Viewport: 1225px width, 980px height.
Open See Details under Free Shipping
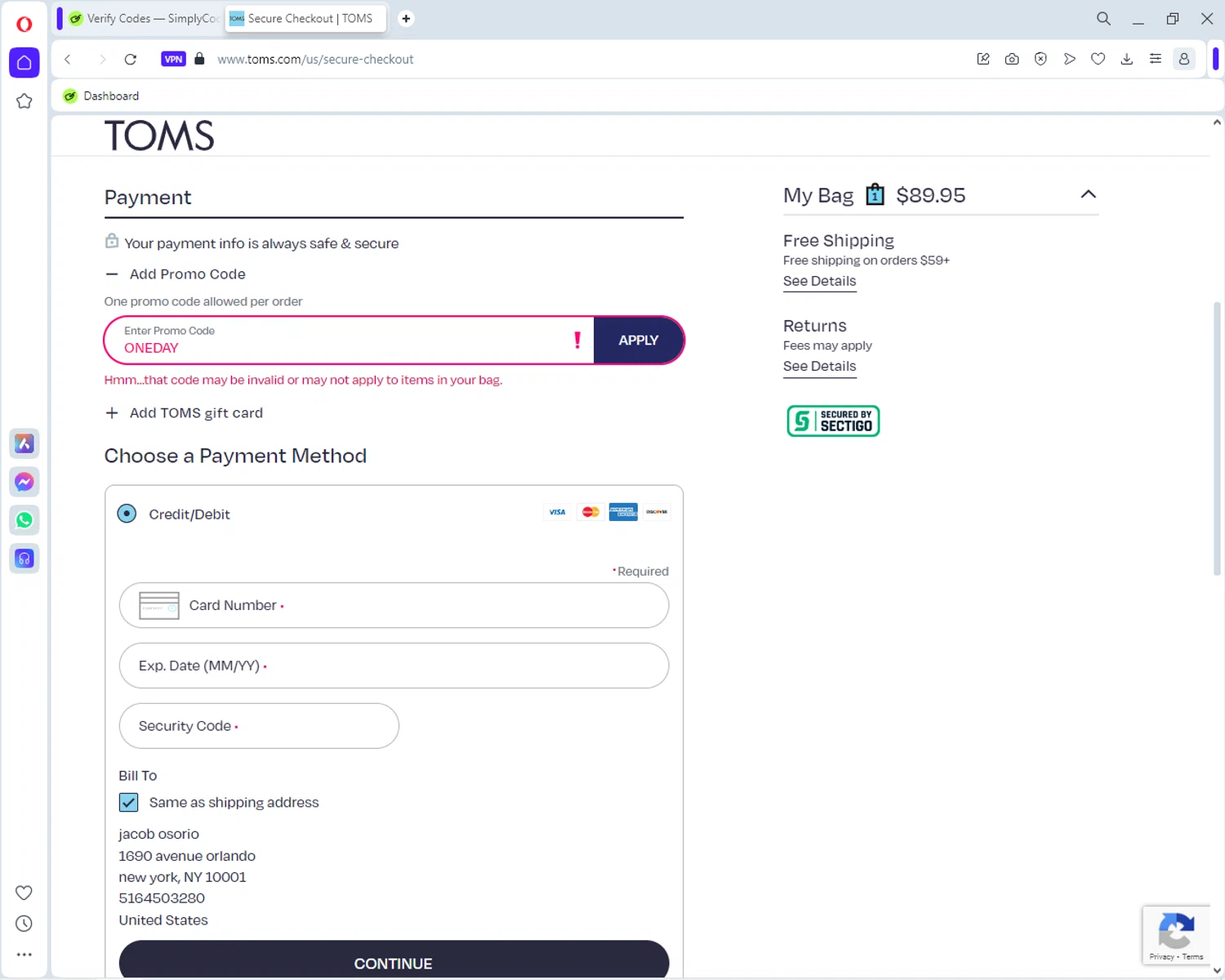point(819,281)
